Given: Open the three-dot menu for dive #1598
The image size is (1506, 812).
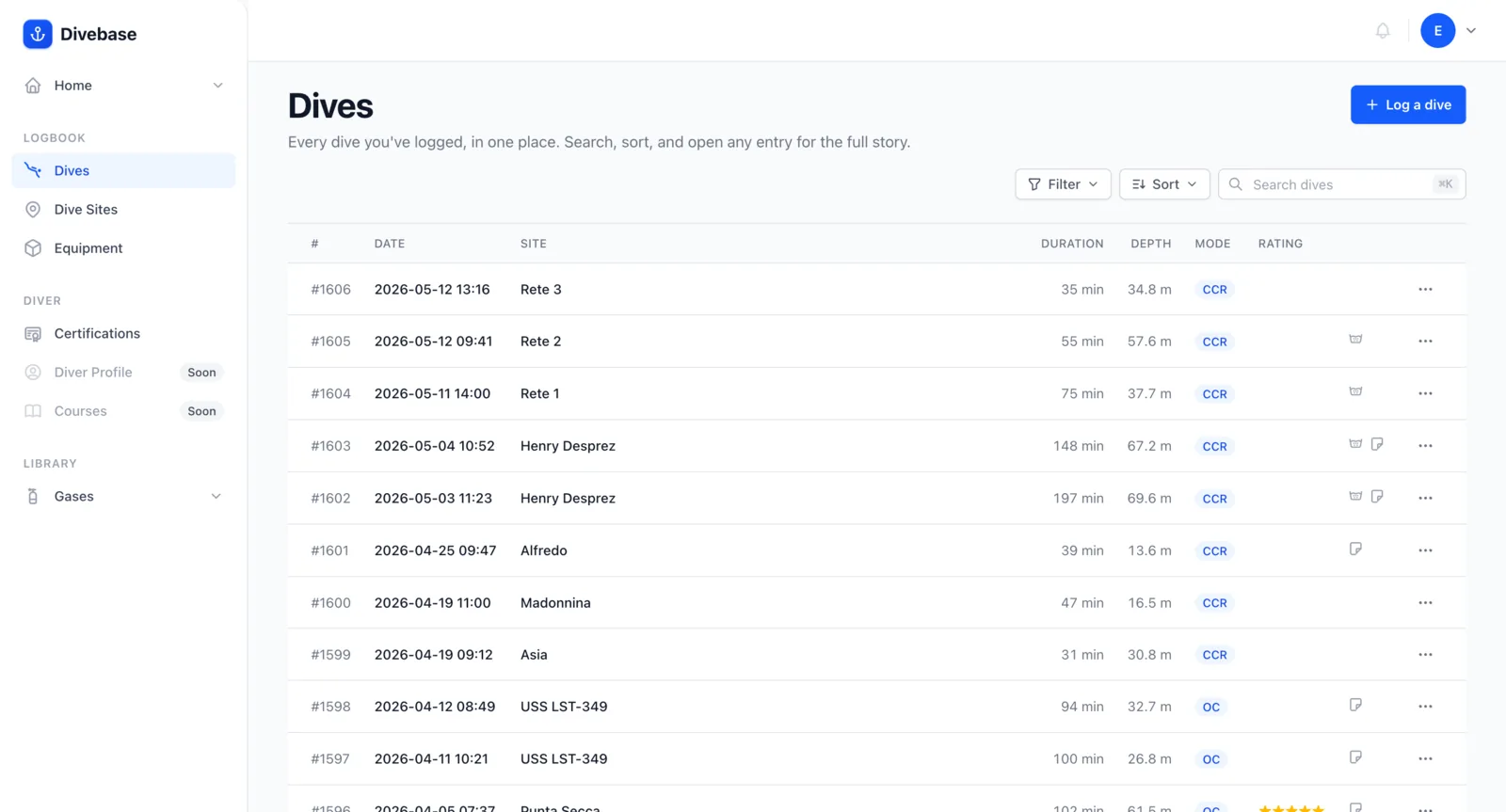Looking at the screenshot, I should [1425, 707].
